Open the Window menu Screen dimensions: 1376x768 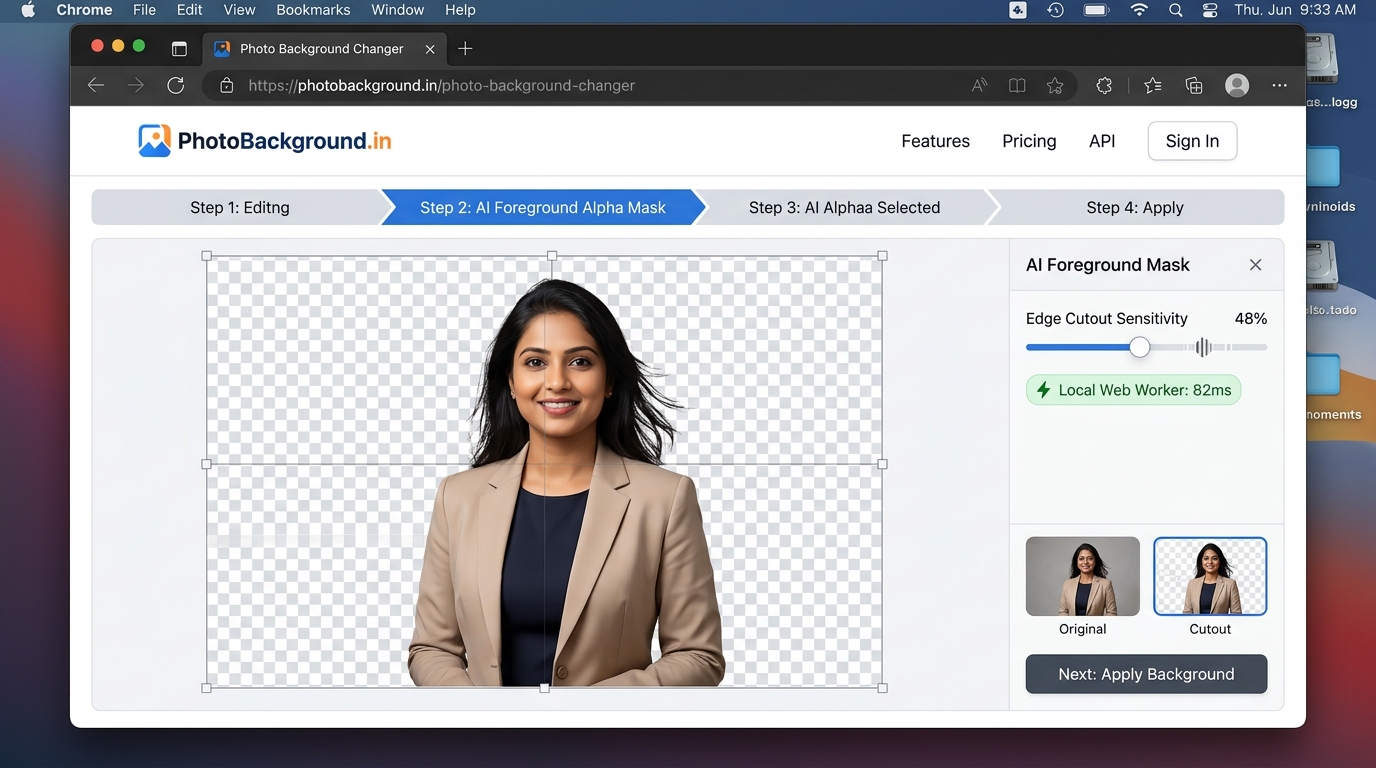click(398, 10)
